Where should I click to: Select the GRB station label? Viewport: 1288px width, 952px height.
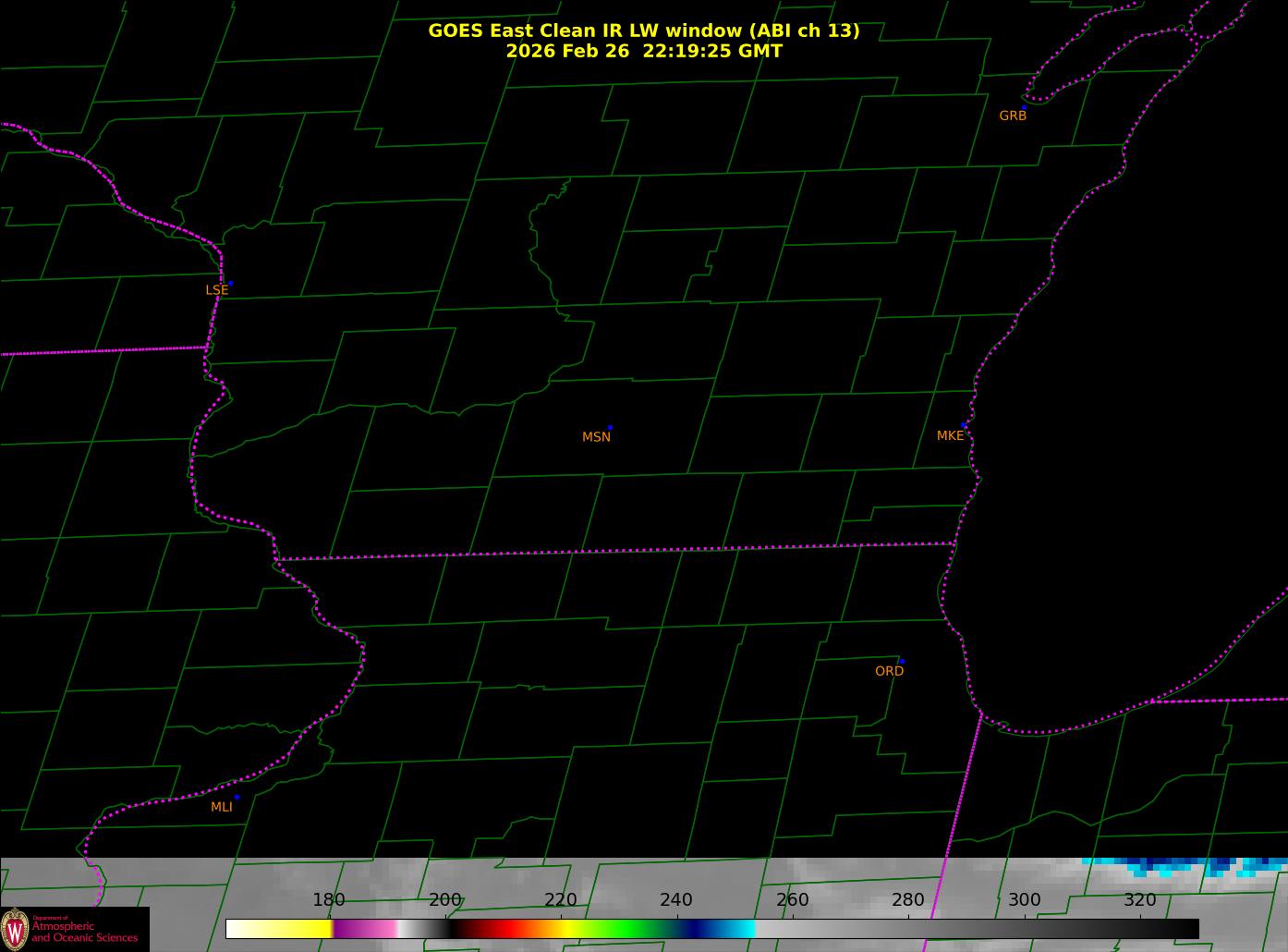1013,116
